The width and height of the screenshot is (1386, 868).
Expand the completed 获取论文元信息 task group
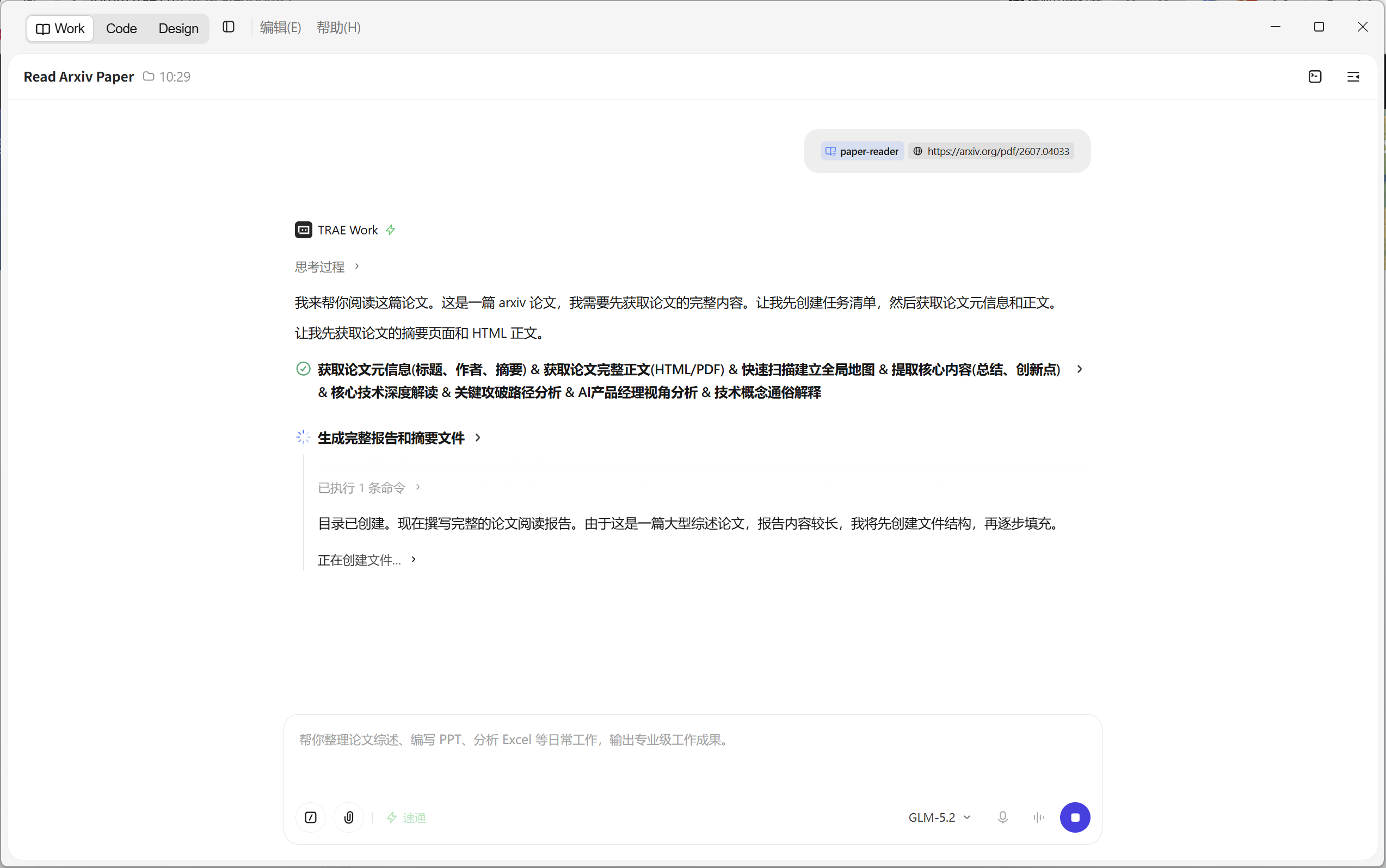coord(1079,369)
